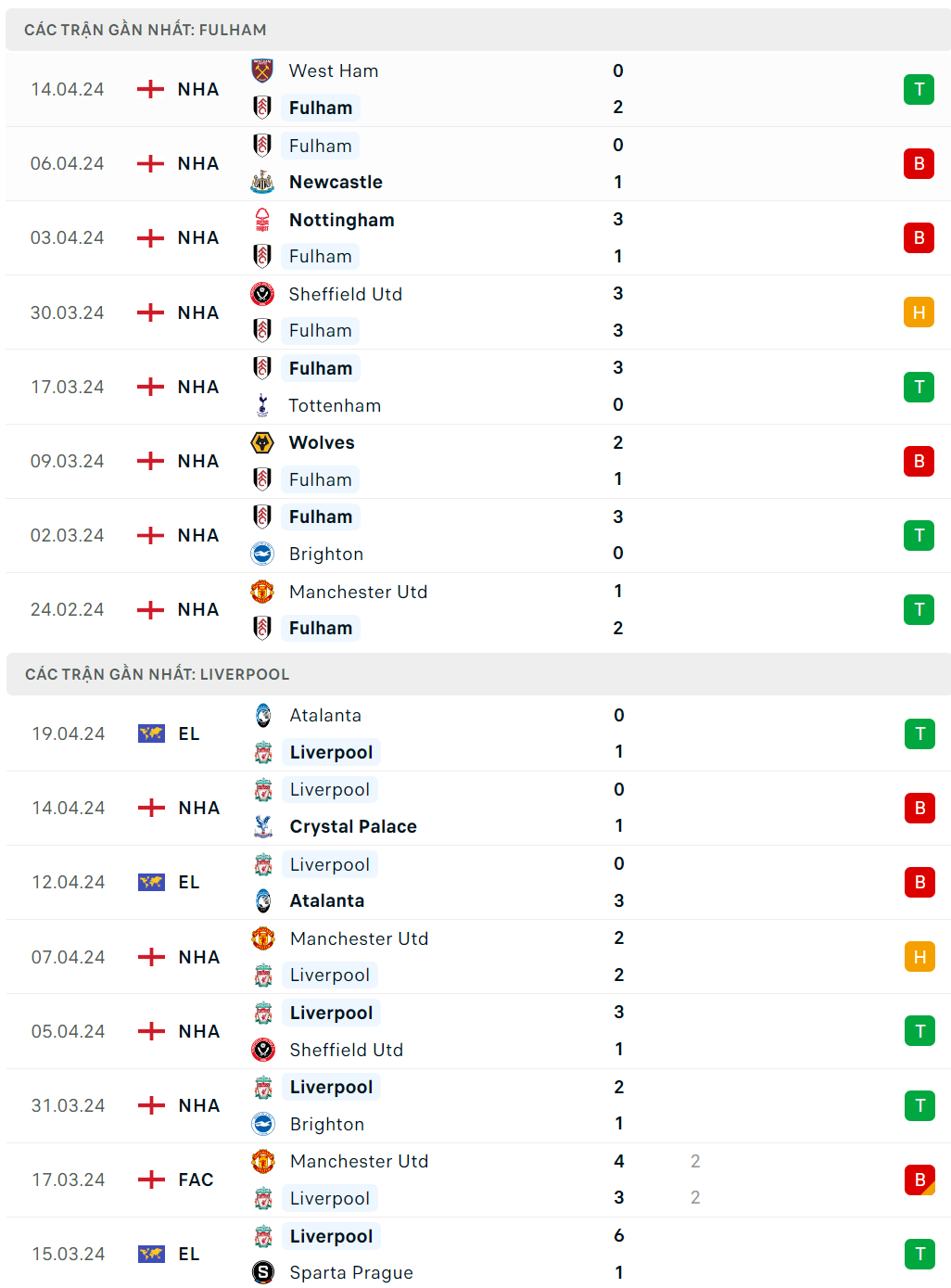Click red B badge for FA Cup match

[x=919, y=1180]
